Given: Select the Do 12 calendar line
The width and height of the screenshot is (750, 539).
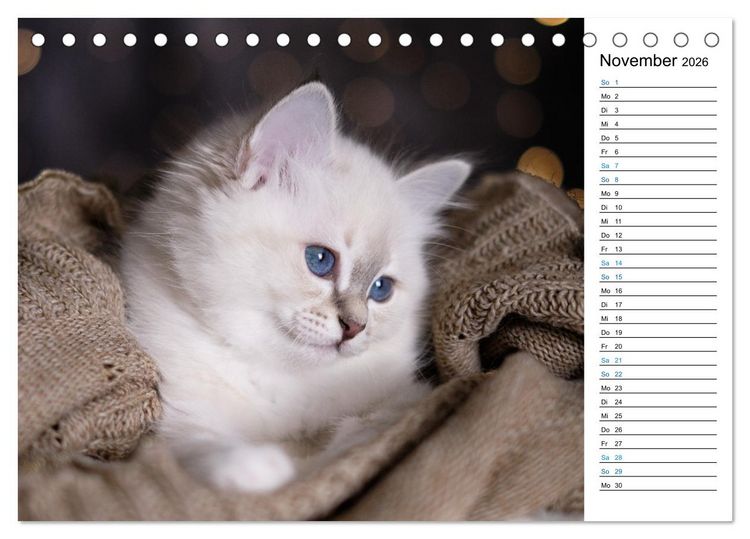Looking at the screenshot, I should pos(658,235).
